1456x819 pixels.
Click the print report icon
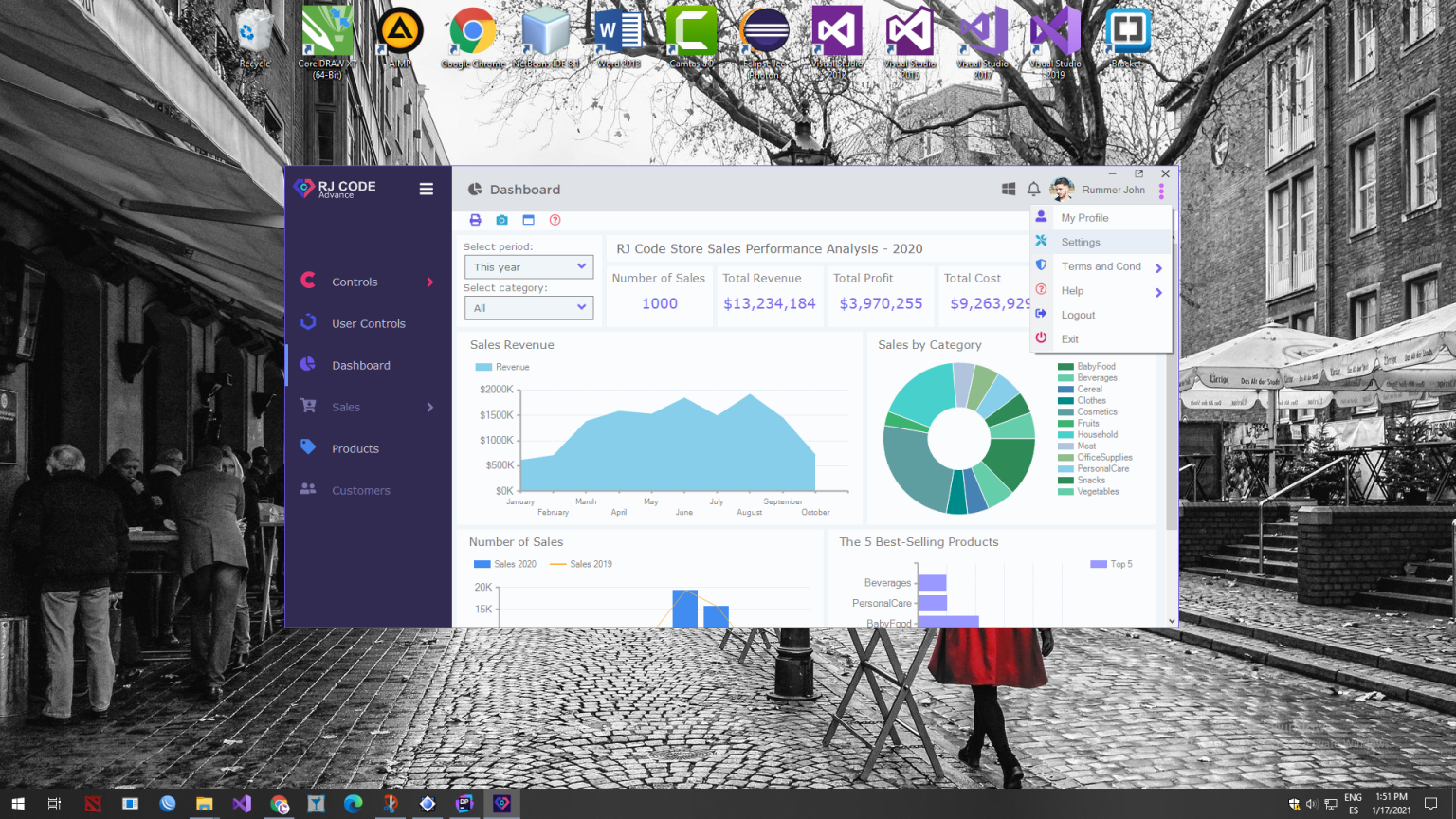[475, 219]
